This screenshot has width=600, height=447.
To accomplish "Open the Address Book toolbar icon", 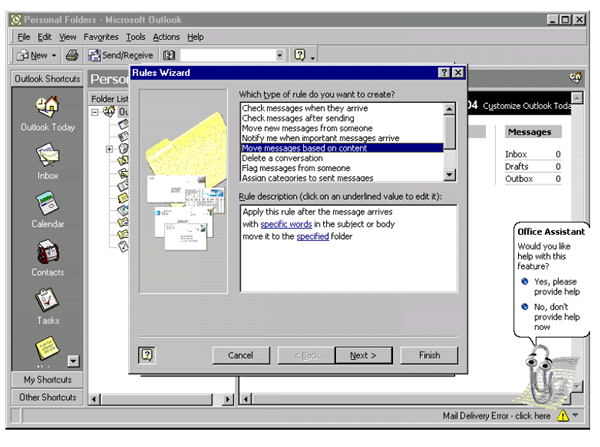I will (x=169, y=55).
